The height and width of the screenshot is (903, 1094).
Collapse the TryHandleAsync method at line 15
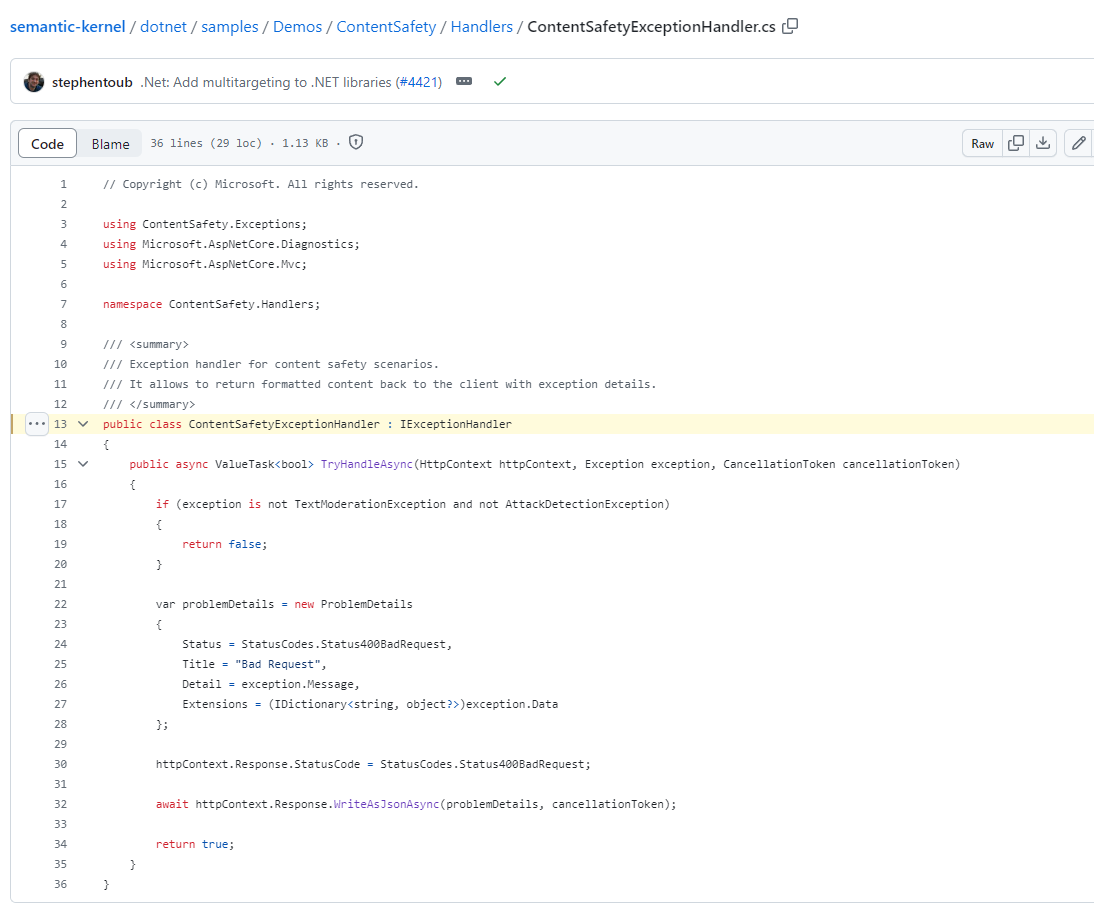click(82, 463)
